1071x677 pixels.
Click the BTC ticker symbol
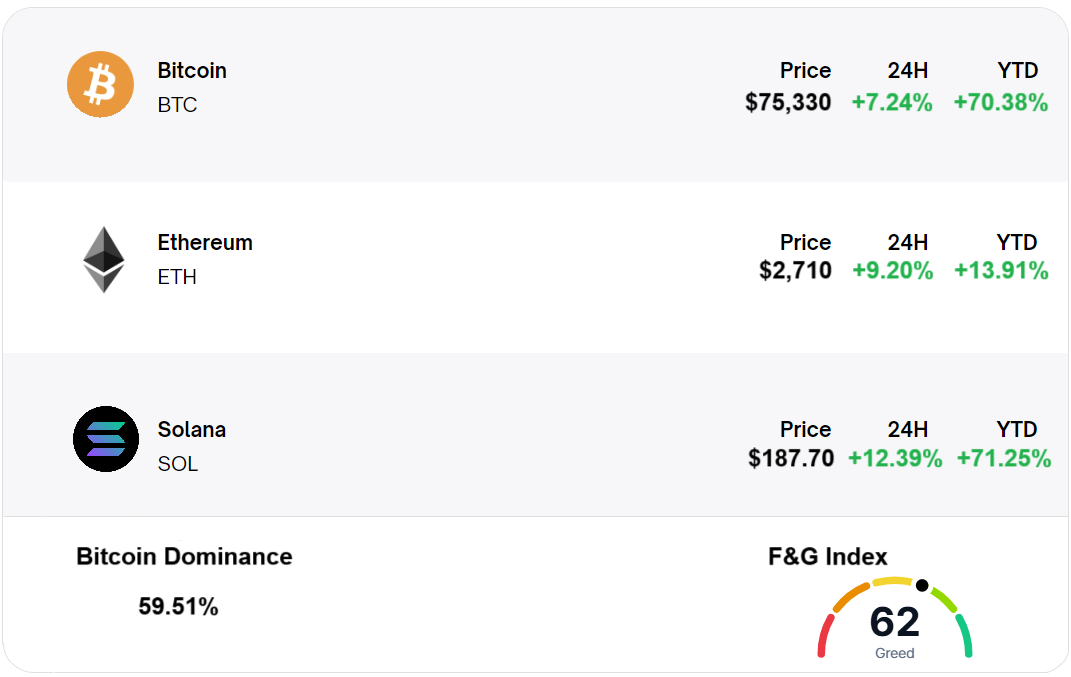[x=177, y=105]
